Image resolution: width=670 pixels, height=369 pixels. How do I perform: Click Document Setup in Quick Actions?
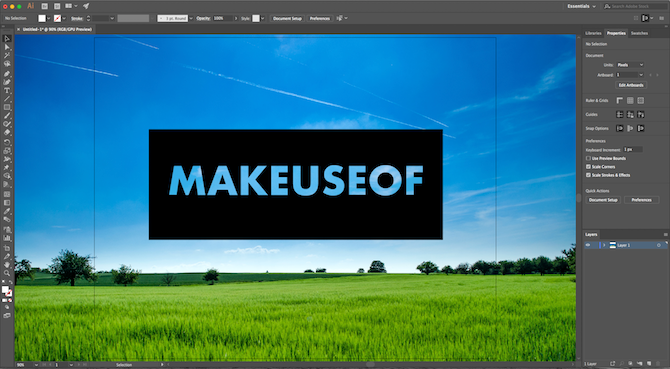[603, 200]
